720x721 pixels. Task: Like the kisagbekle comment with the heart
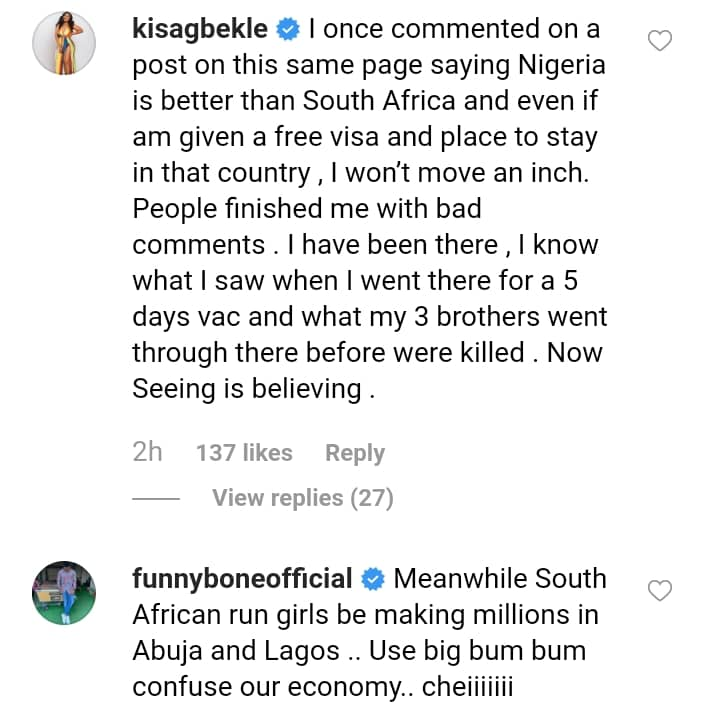coord(660,41)
